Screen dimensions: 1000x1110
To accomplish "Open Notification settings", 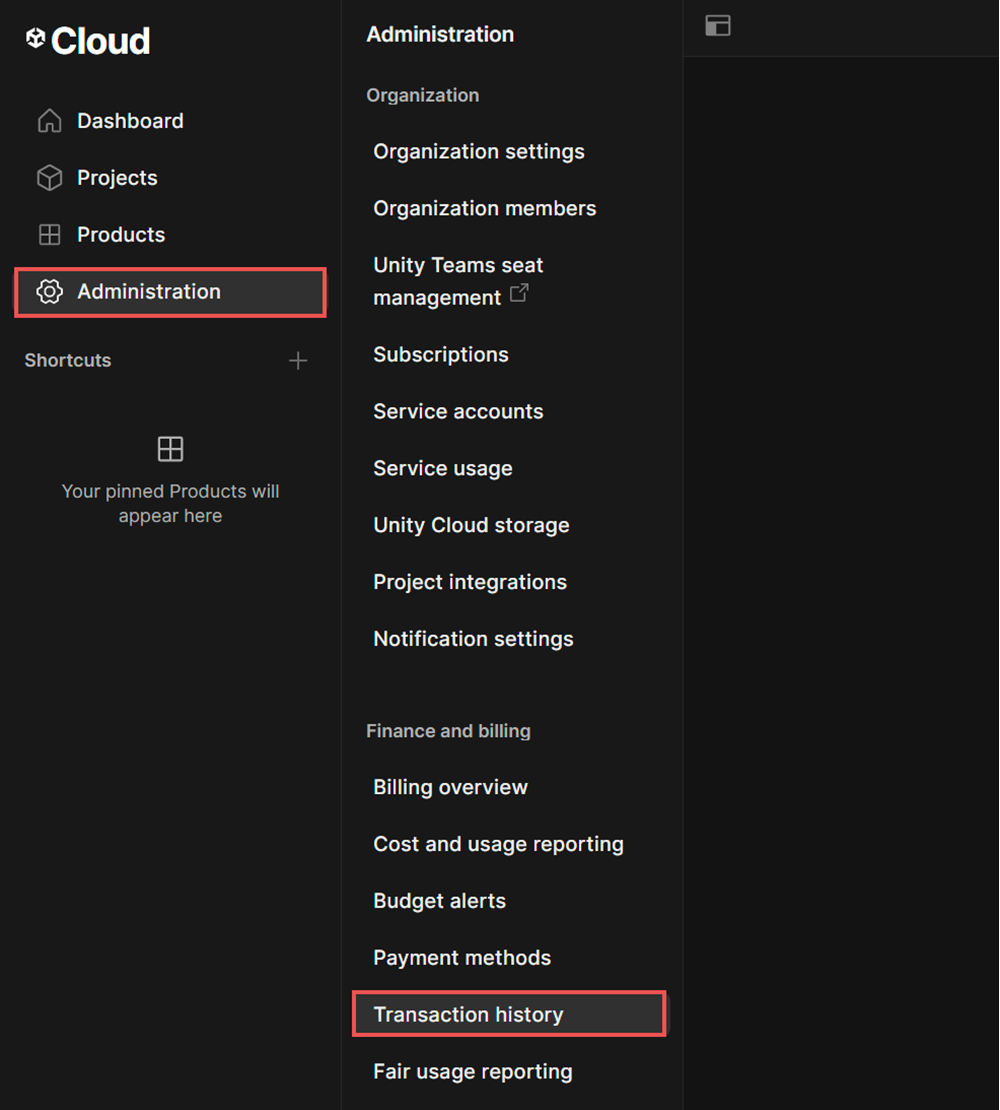I will point(473,639).
